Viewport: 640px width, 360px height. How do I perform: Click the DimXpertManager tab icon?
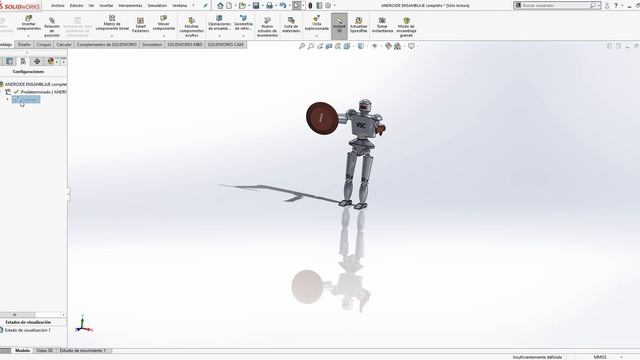tap(37, 61)
